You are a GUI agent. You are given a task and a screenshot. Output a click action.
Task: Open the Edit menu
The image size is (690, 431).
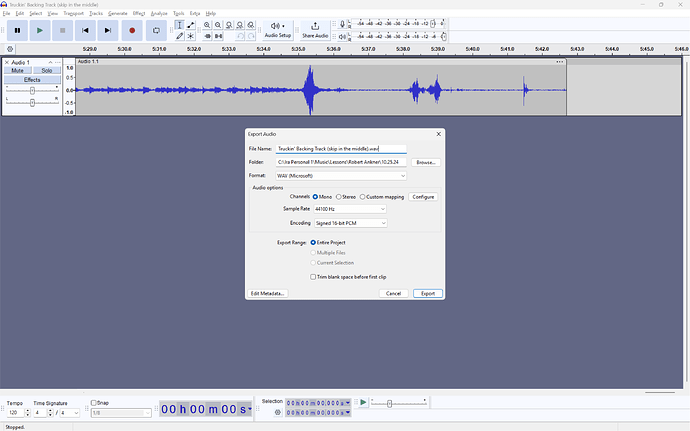(20, 14)
